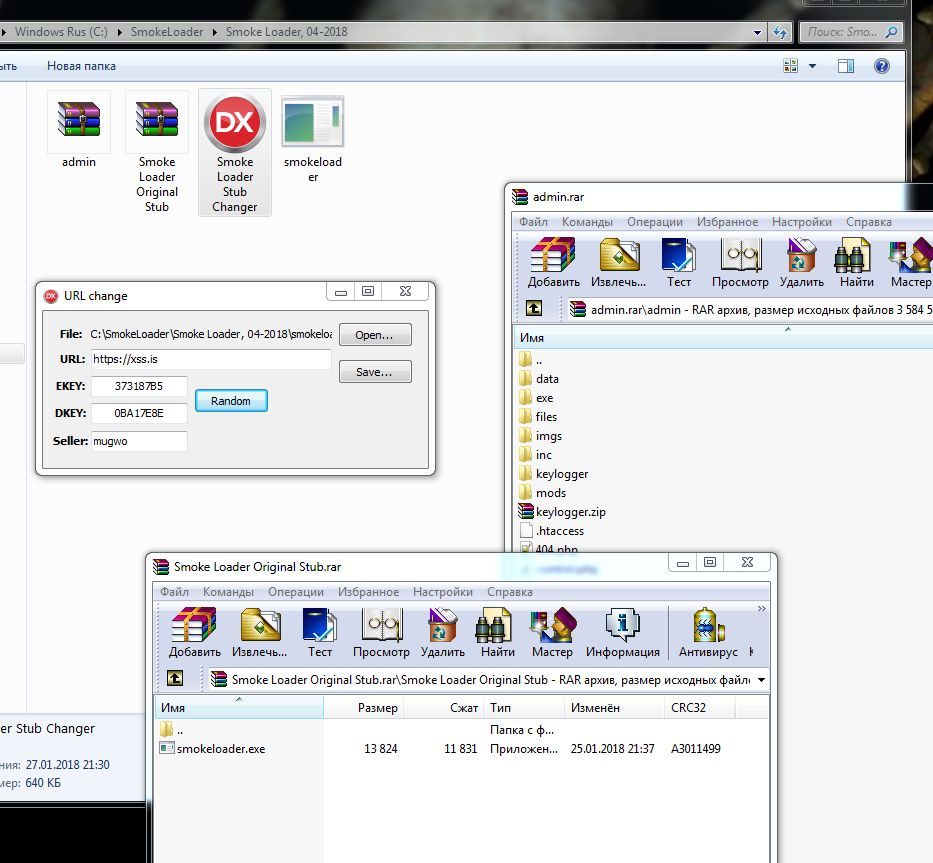Click Антивирус in Smoke Loader Original Stub.rar toolbar
The image size is (933, 863).
[708, 633]
